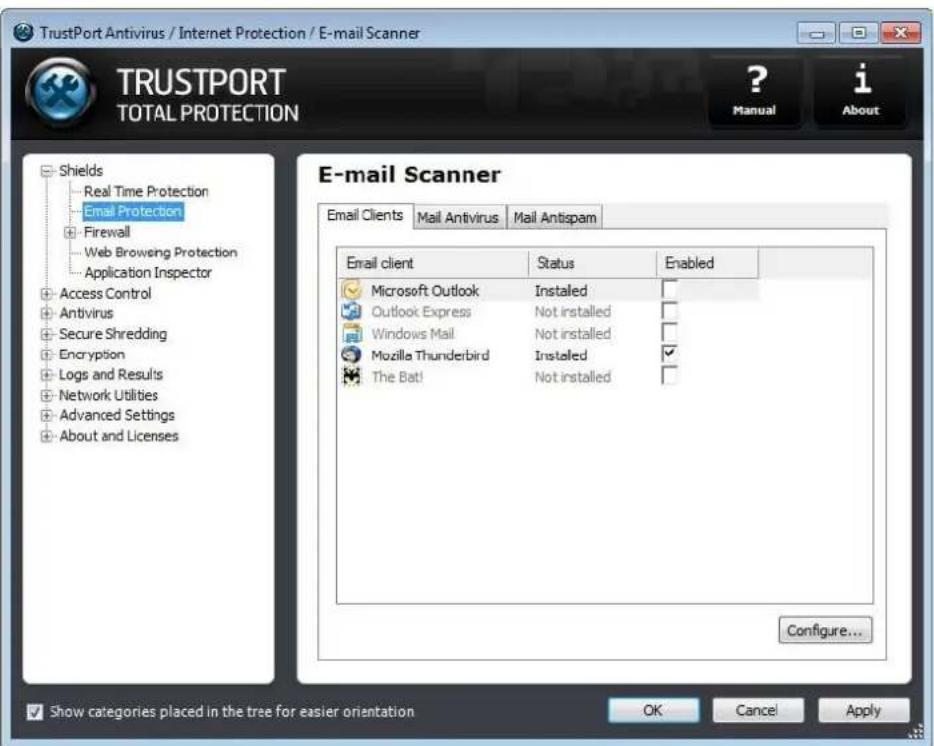
Task: Click the Outlook Express client icon
Action: (351, 311)
